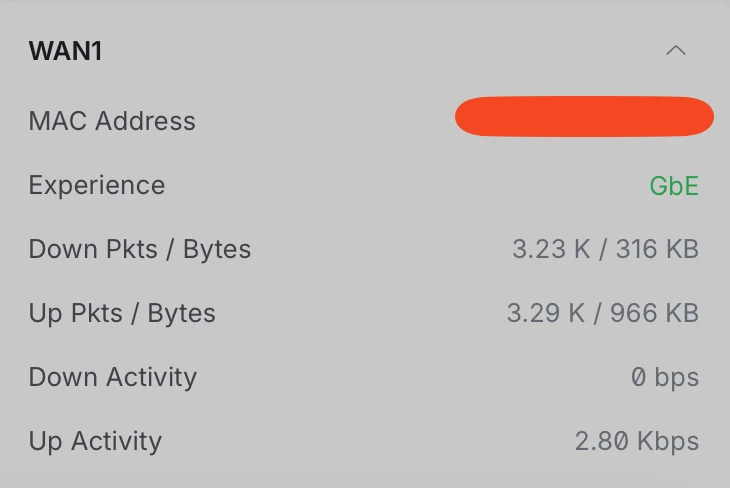Click the 3.23 K / 316 KB value
Viewport: 730px width, 488px height.
[606, 249]
